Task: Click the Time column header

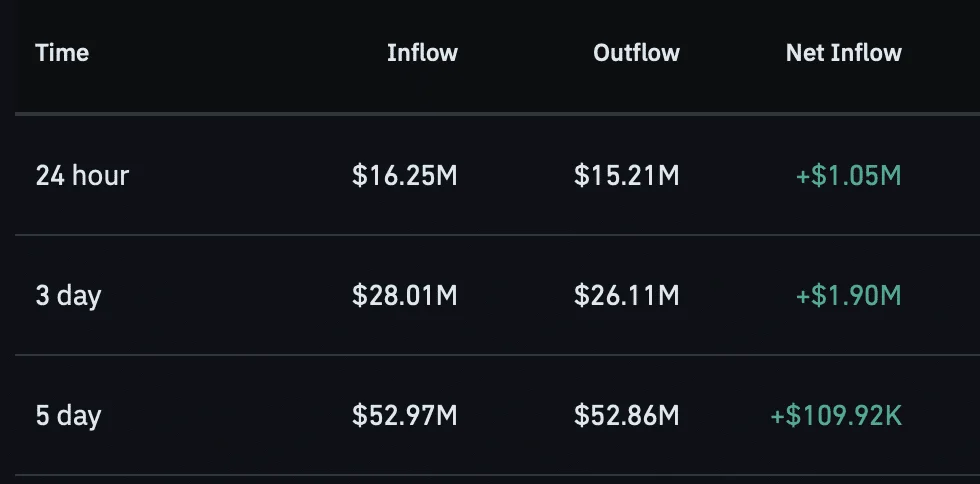Action: (x=62, y=53)
